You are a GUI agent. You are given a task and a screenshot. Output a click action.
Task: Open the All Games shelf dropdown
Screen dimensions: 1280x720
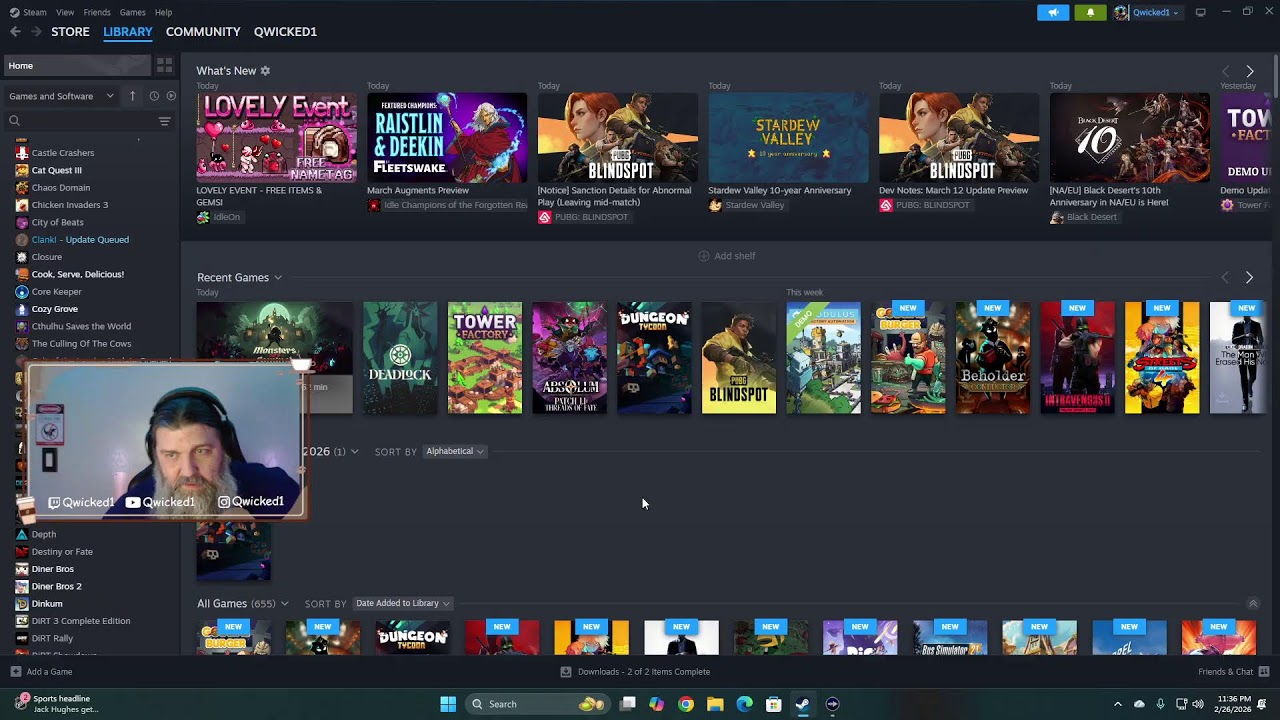284,604
